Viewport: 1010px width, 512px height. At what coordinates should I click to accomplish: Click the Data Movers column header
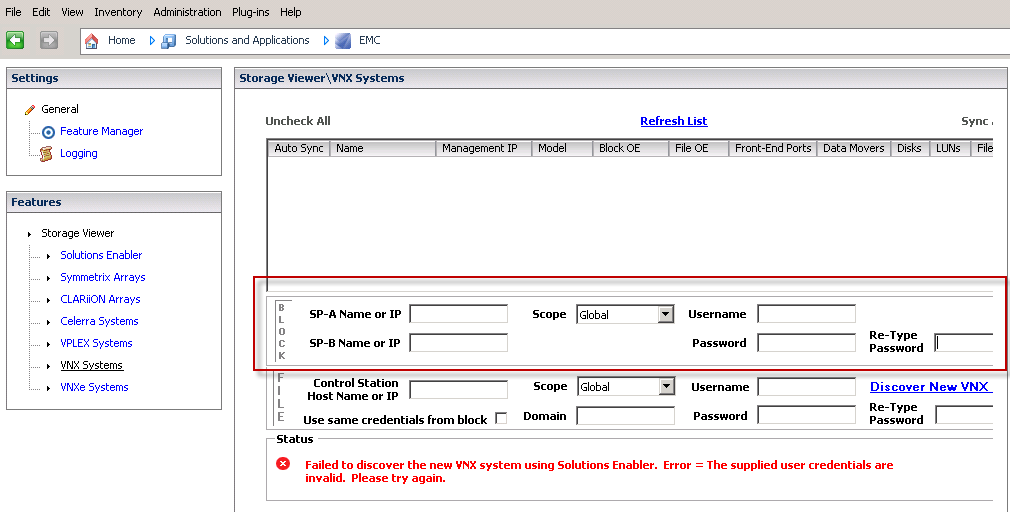pyautogui.click(x=853, y=148)
